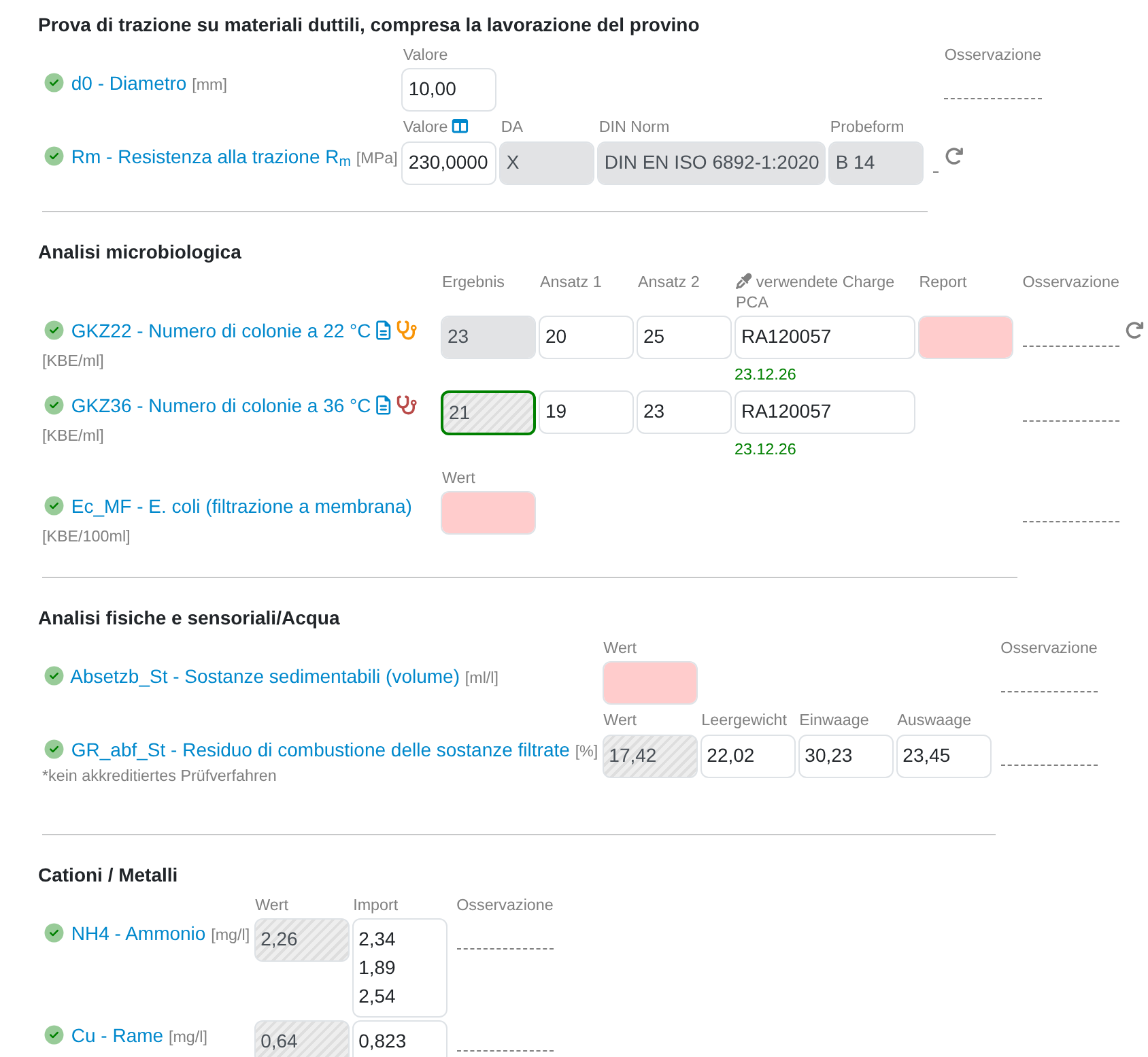Click the green check icon beside Cu - Rame
The height and width of the screenshot is (1057, 1148).
pyautogui.click(x=54, y=1035)
